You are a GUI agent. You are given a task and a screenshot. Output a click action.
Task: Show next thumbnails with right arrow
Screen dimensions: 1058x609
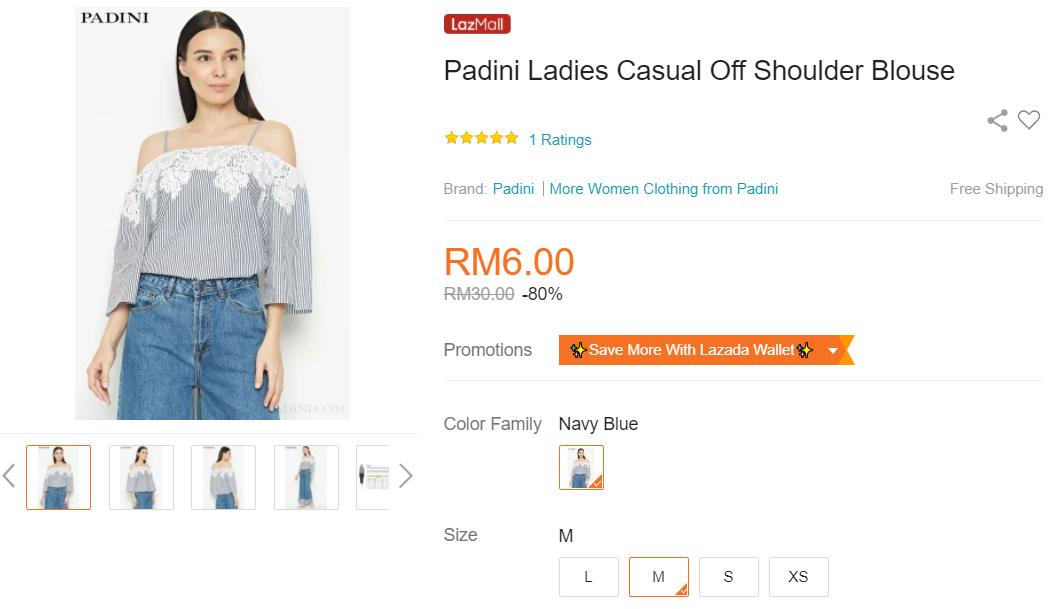click(x=405, y=476)
